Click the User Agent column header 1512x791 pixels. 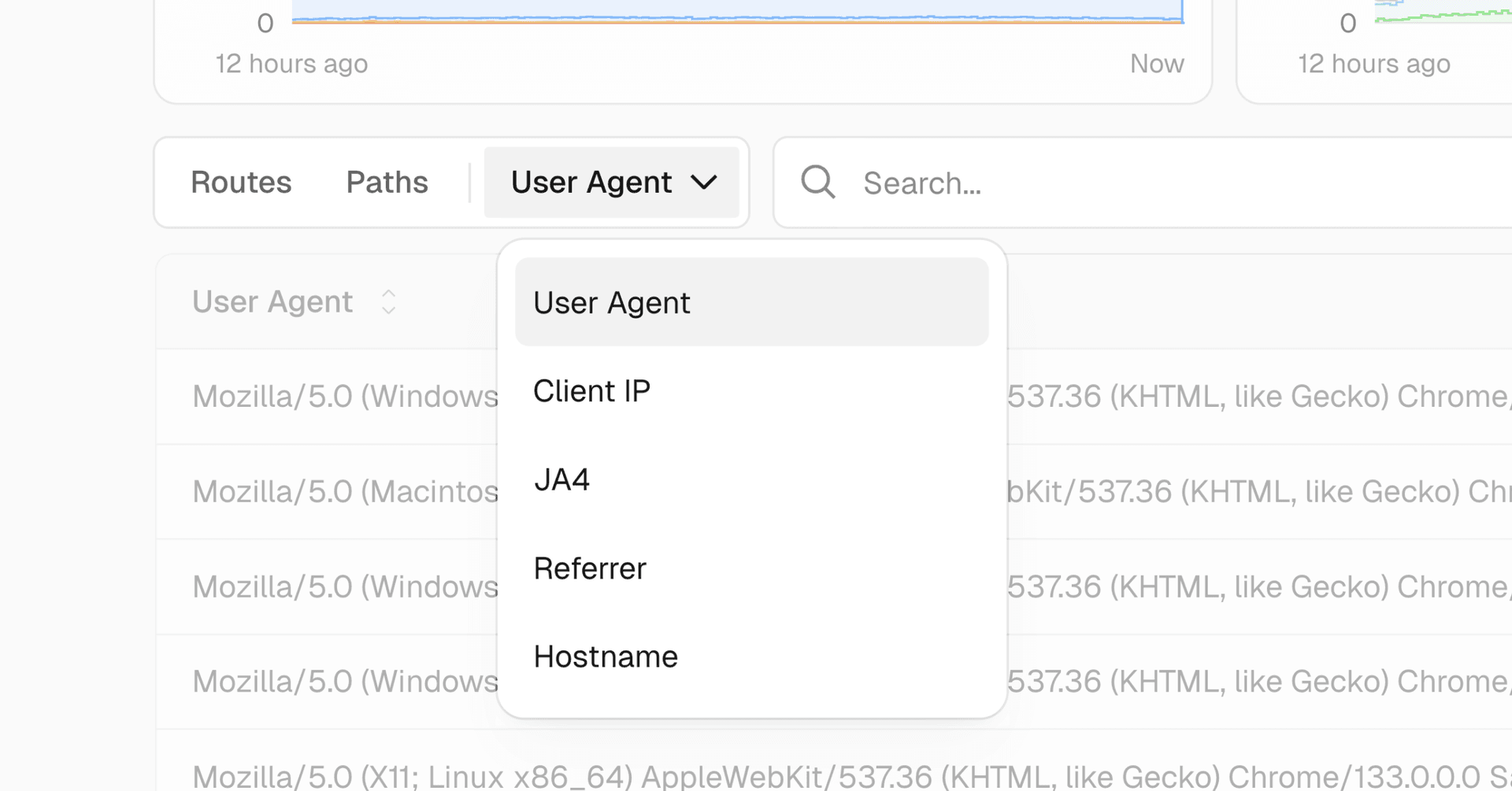pyautogui.click(x=272, y=301)
